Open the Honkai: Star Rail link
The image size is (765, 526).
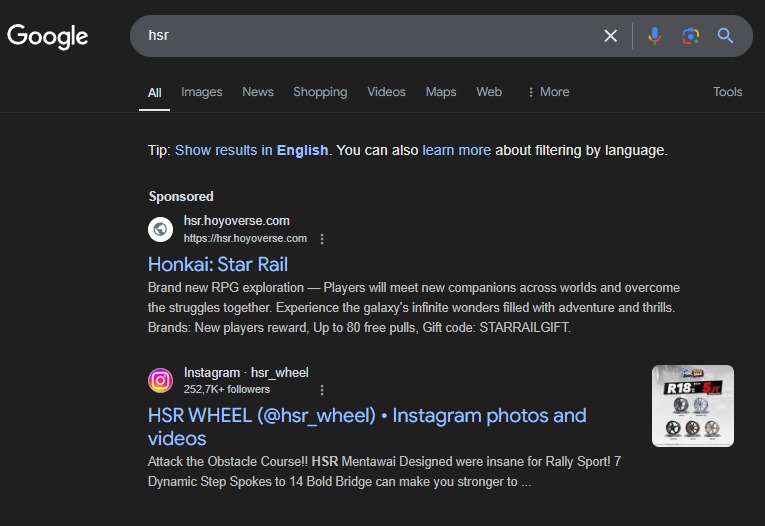(218, 264)
